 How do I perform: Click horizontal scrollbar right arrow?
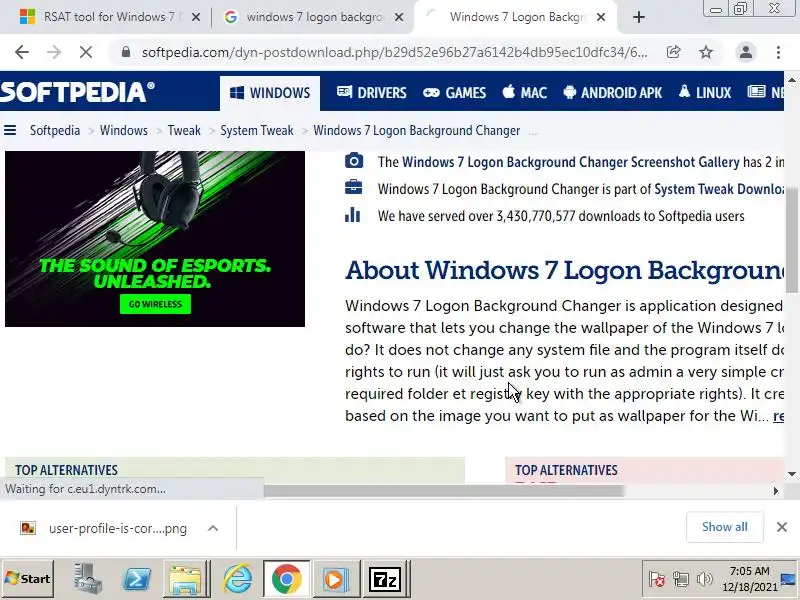pos(776,491)
